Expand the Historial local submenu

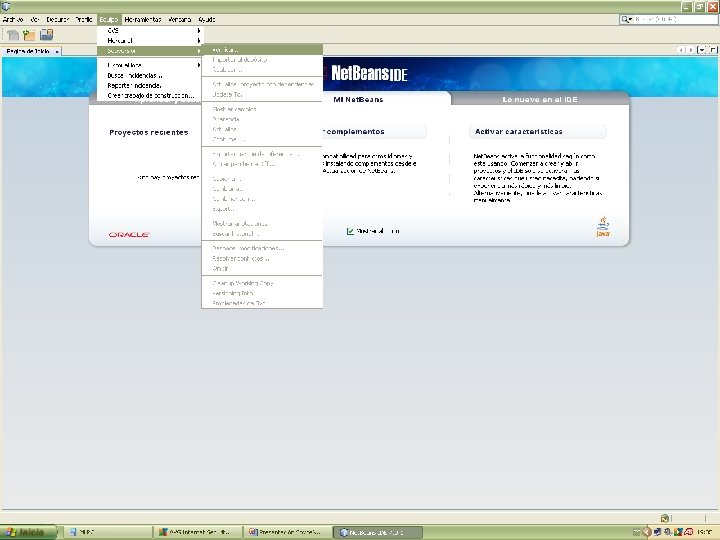coord(150,65)
